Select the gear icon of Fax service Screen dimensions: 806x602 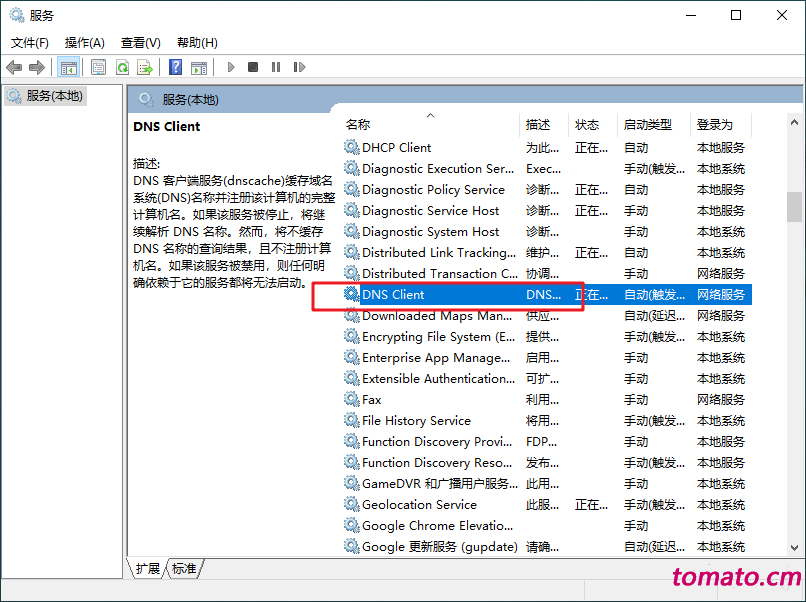point(352,399)
